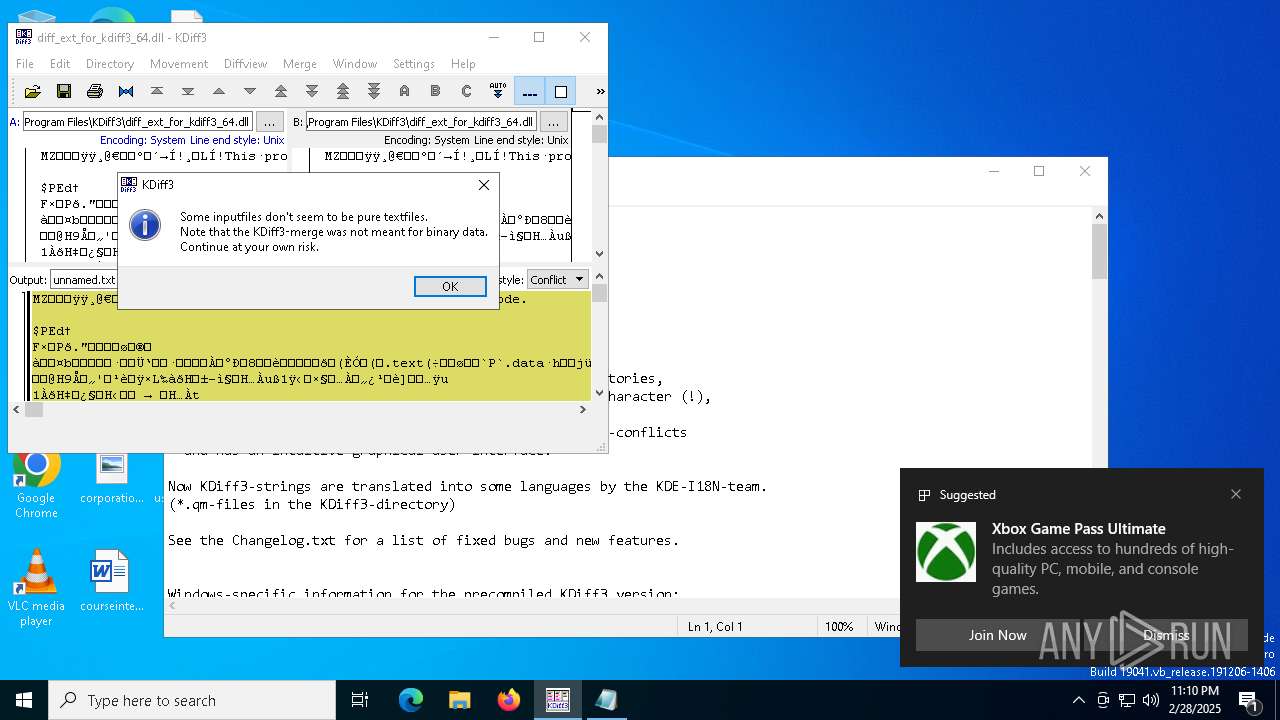The width and height of the screenshot is (1280, 720).
Task: Click the file A path field
Action: coord(138,122)
